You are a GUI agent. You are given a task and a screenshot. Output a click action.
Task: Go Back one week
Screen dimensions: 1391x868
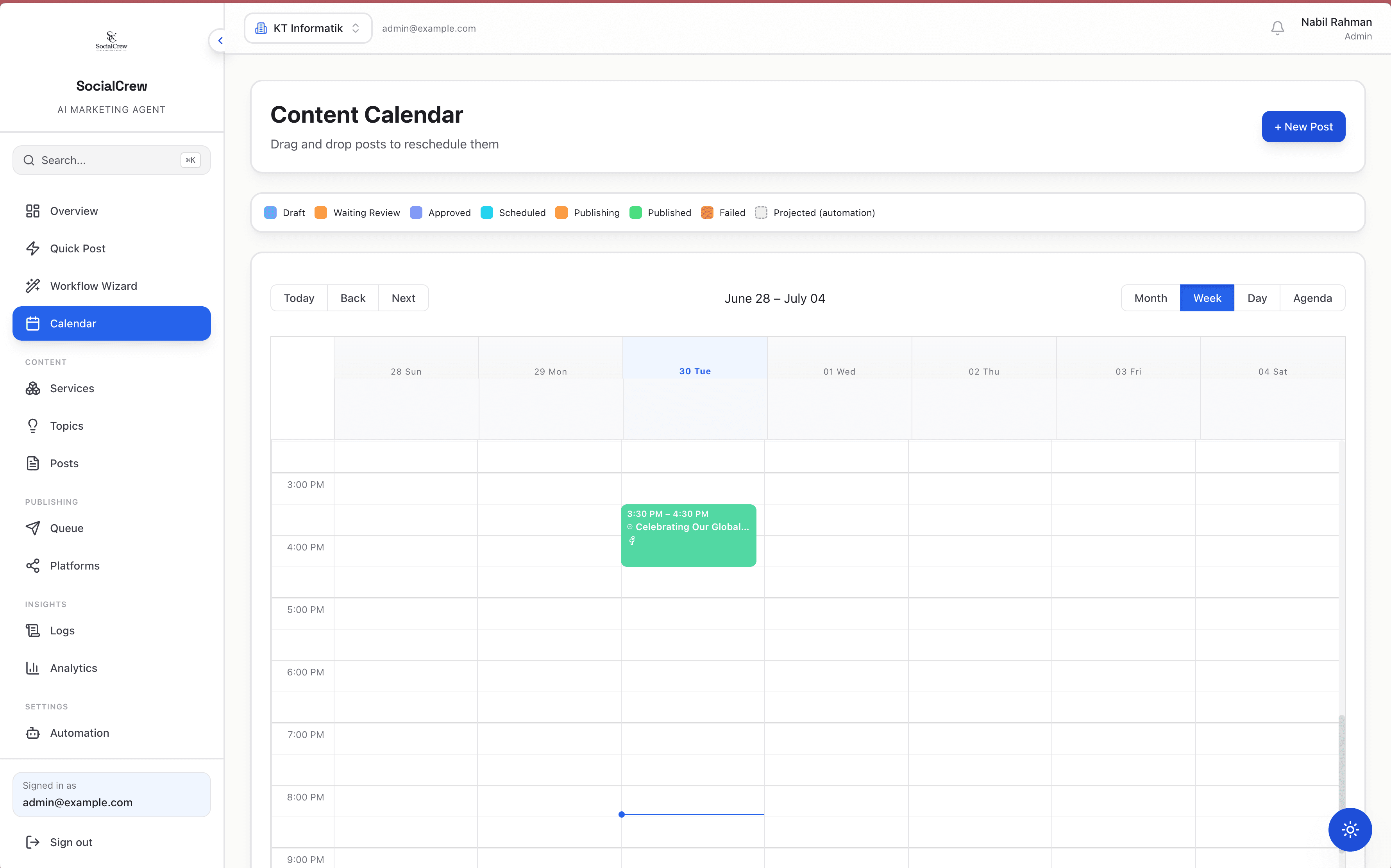tap(352, 298)
